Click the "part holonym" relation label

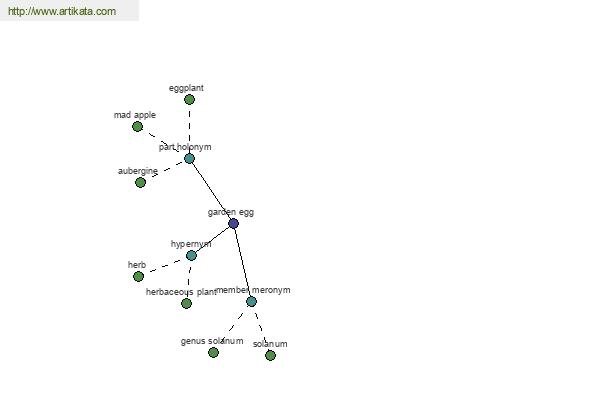point(185,147)
